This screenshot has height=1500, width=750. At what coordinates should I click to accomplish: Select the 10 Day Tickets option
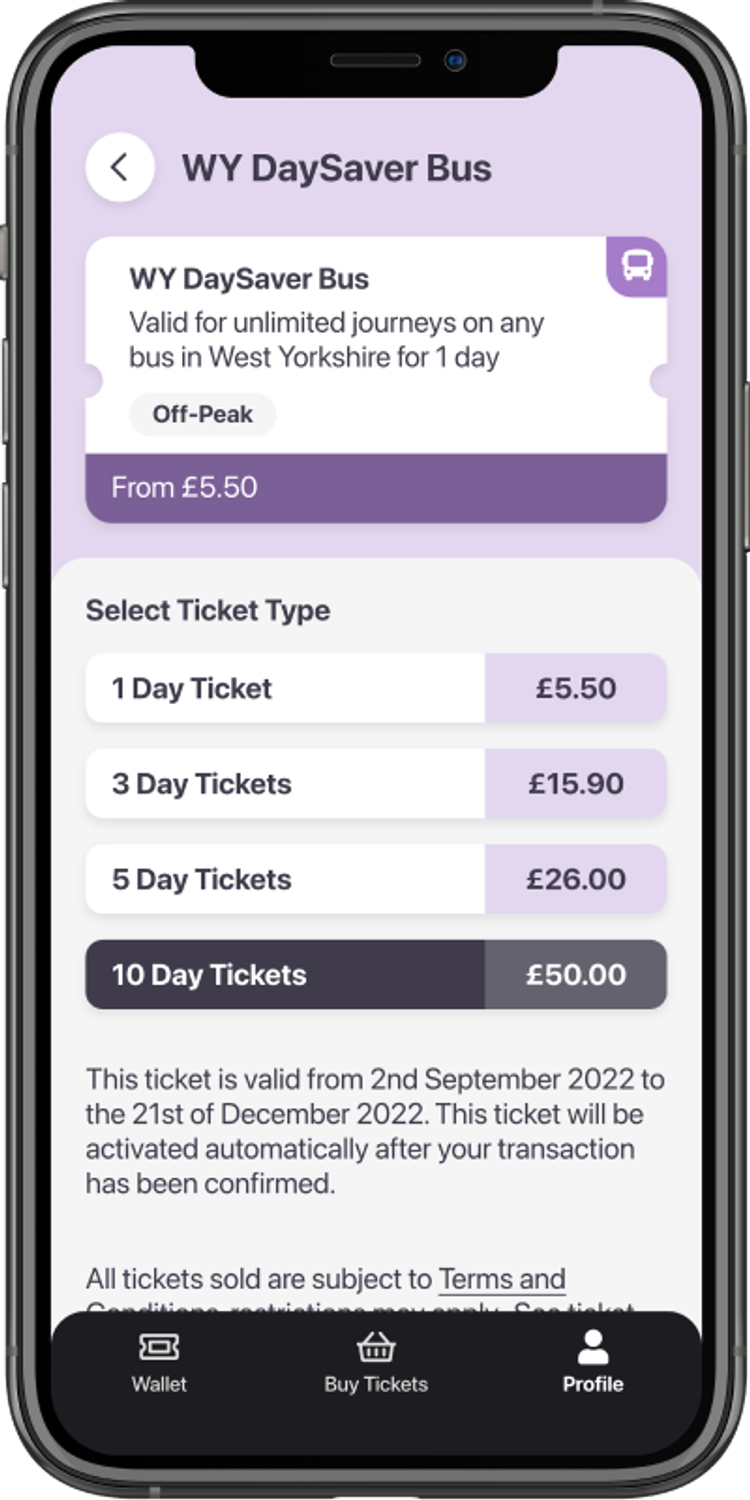tap(285, 975)
